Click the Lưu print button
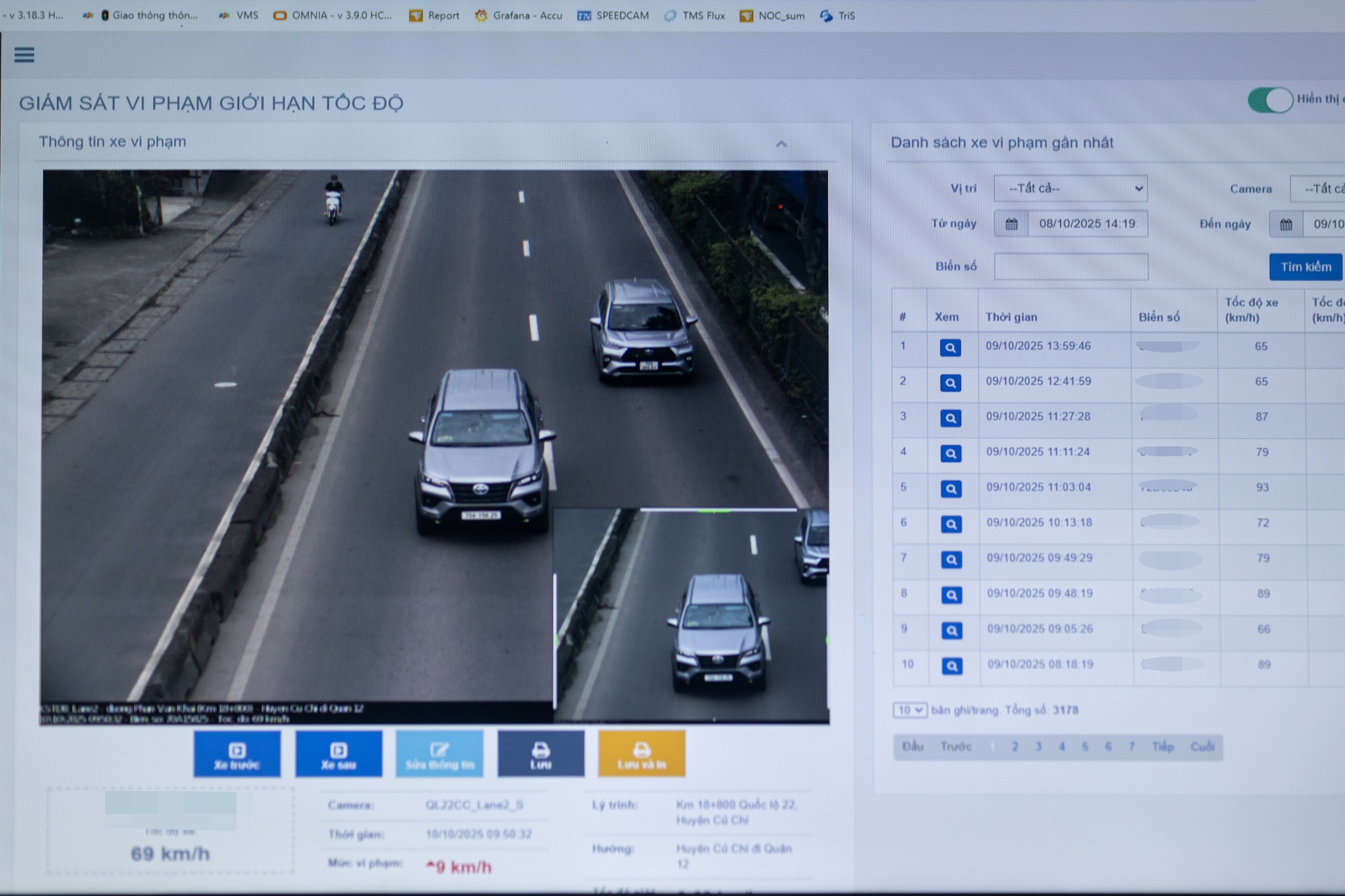 (540, 754)
